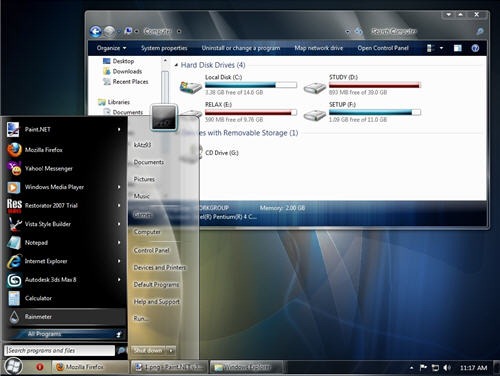500x376 pixels.
Task: Launch Internet Explorer from Start menu
Action: click(x=63, y=261)
